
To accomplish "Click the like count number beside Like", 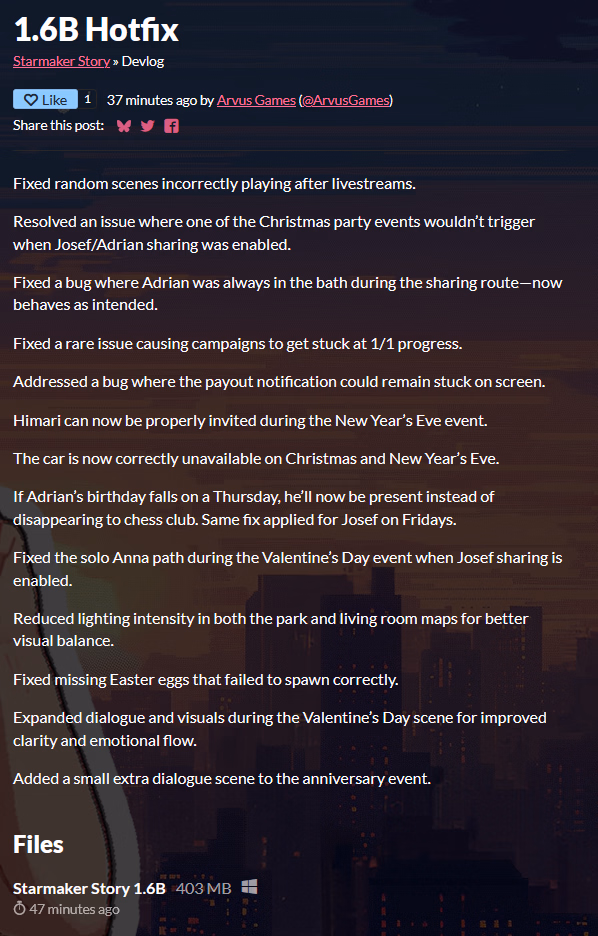I will pyautogui.click(x=88, y=99).
